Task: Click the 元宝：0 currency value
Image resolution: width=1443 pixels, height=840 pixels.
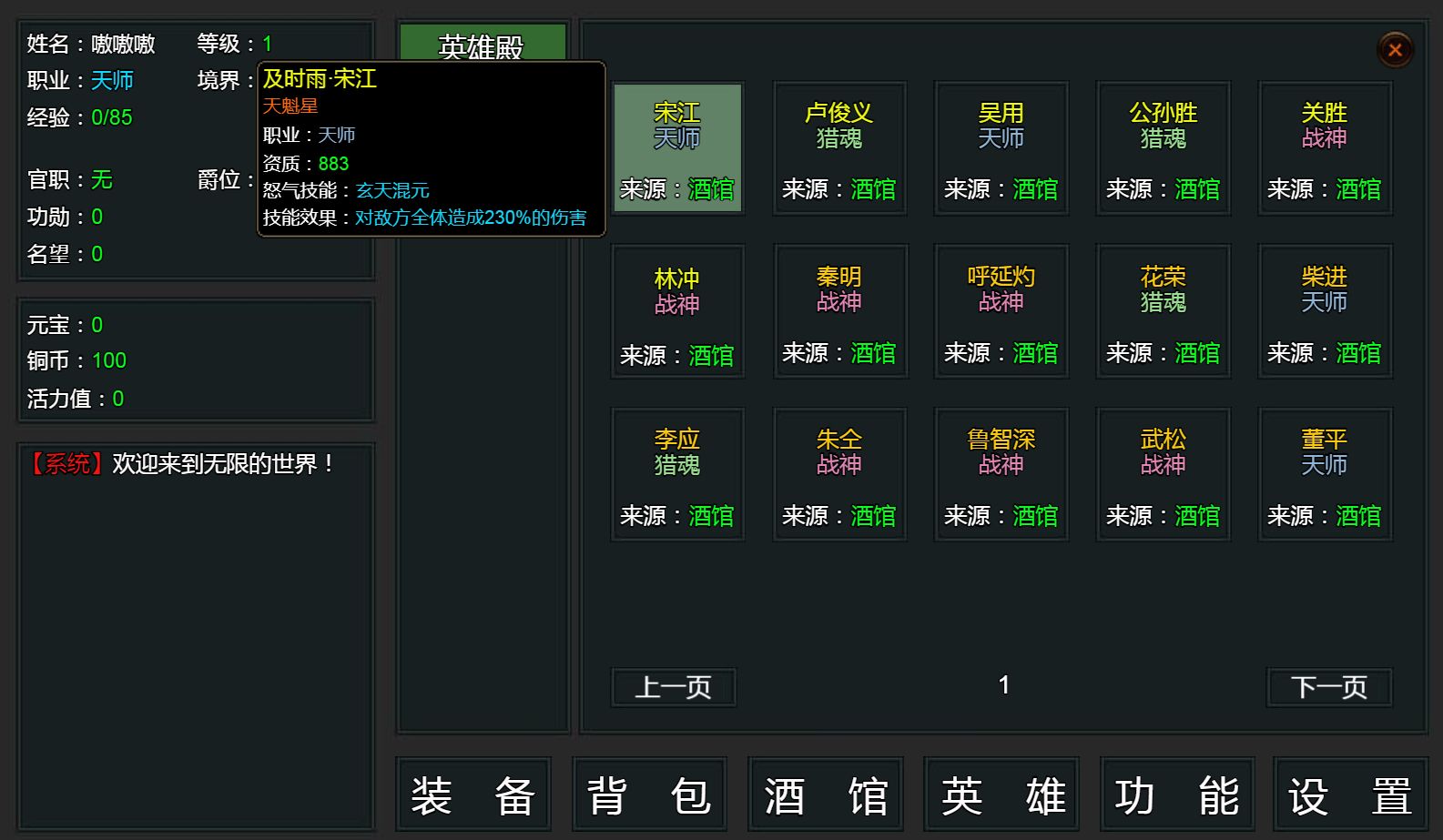Action: (65, 325)
